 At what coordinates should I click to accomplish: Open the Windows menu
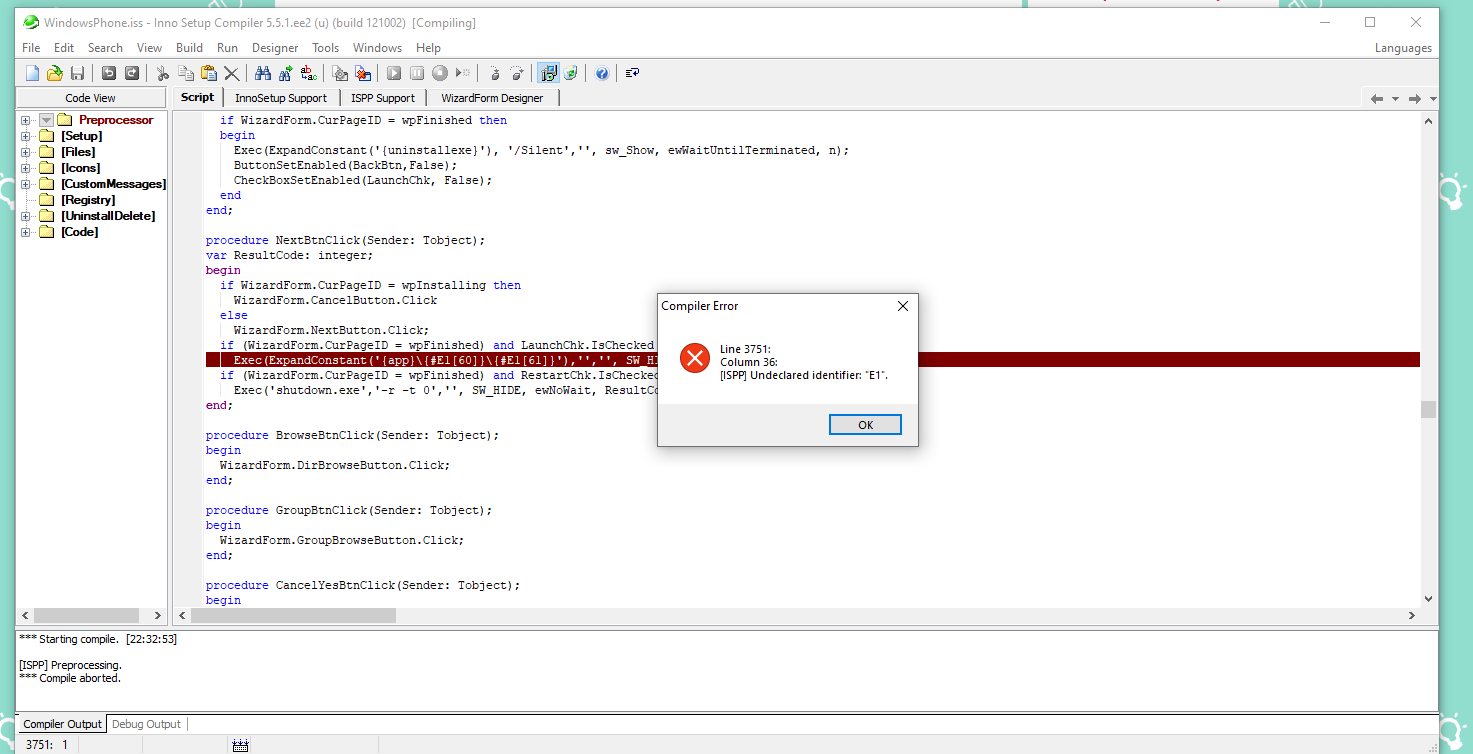377,48
